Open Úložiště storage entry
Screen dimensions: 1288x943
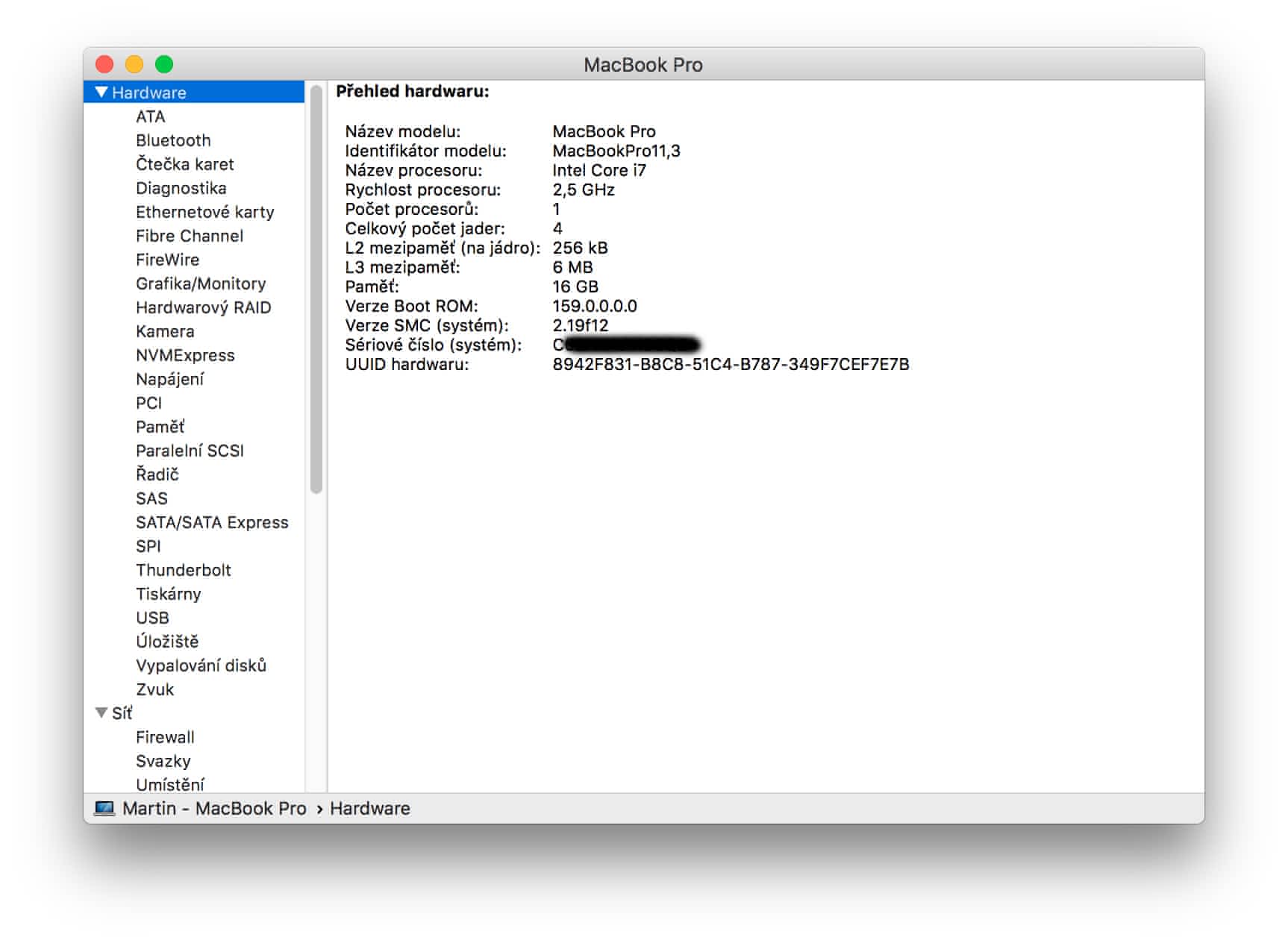tap(167, 642)
